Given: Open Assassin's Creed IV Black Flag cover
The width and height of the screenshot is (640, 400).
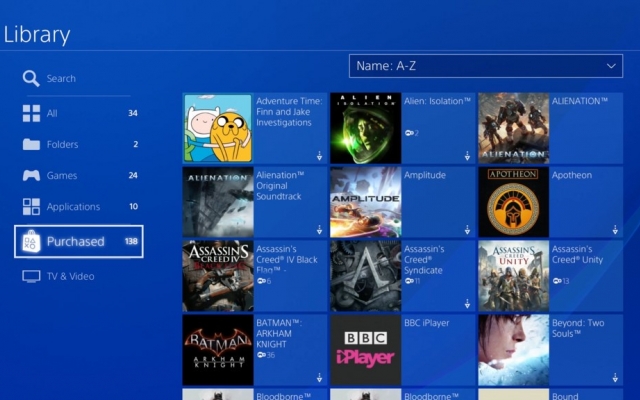Looking at the screenshot, I should [218, 276].
